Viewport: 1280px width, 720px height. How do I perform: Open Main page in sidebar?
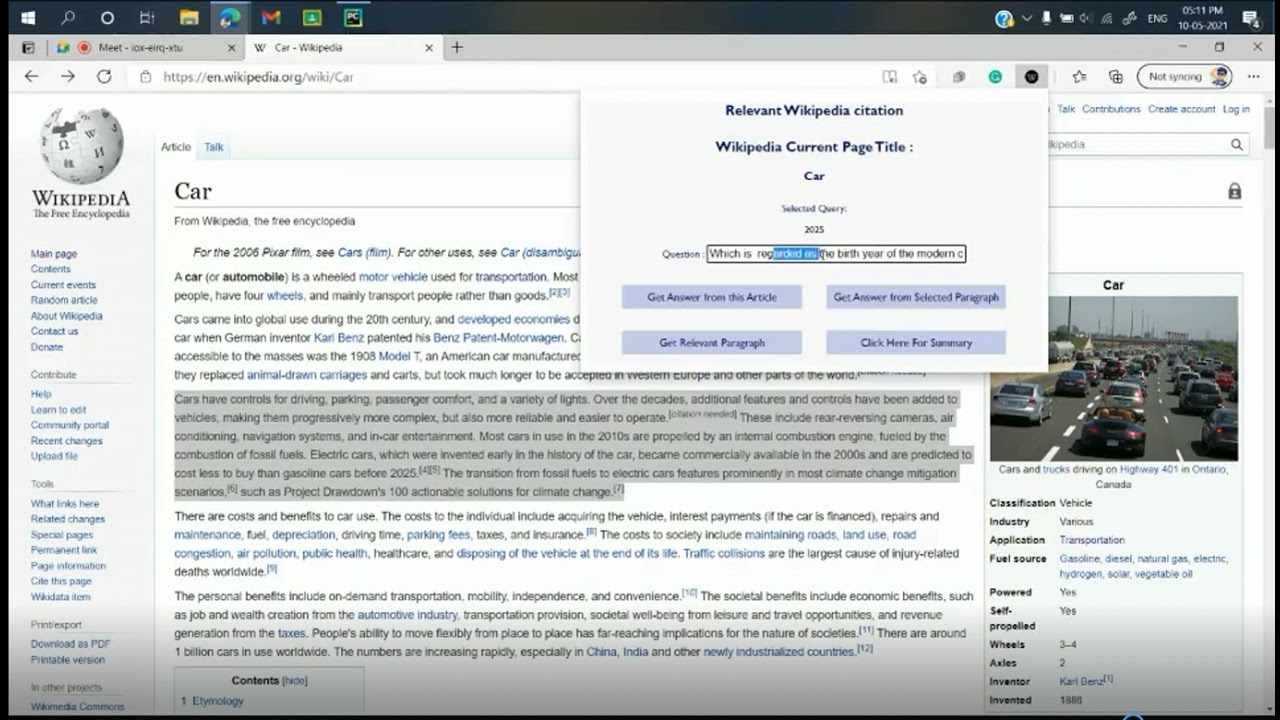point(54,254)
